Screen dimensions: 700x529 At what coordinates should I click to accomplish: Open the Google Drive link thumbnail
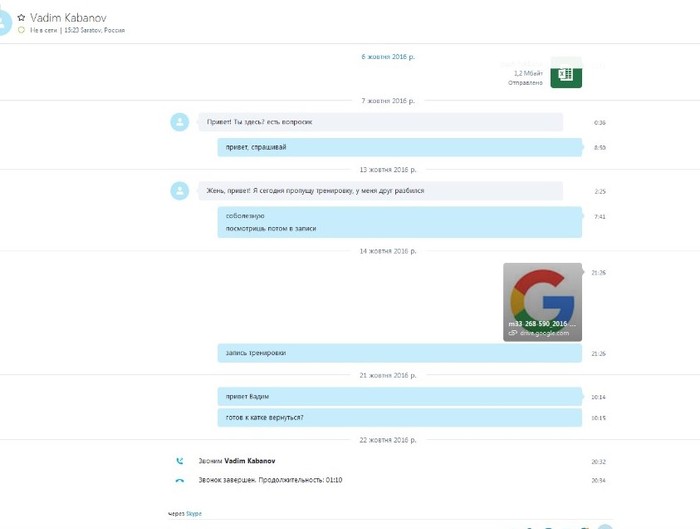tap(542, 302)
